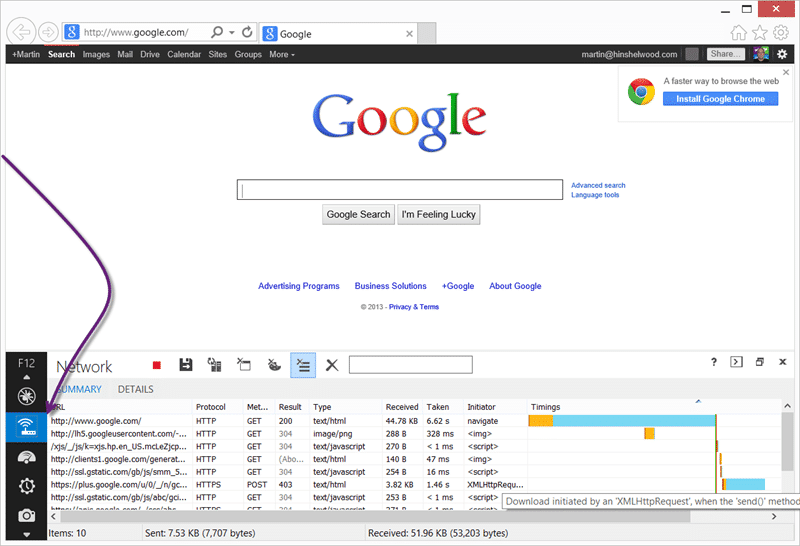Switch to the DETAILS tab
The height and width of the screenshot is (546, 800).
click(135, 389)
